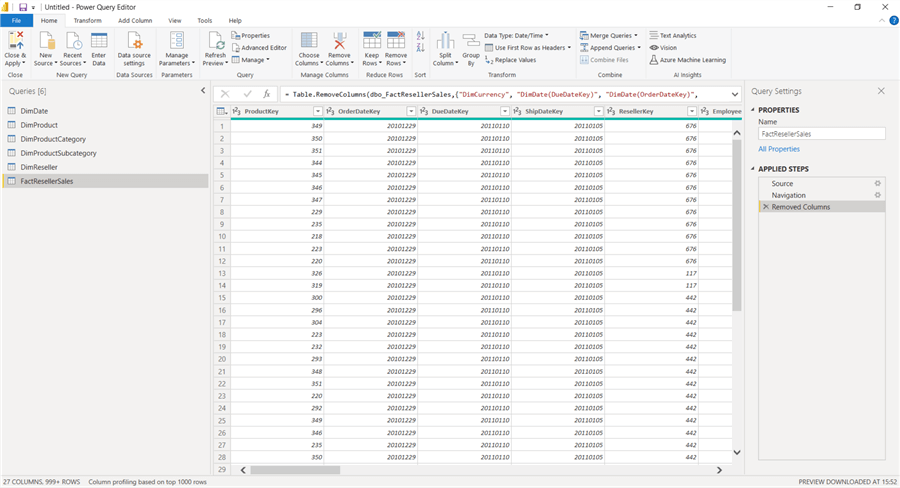Open the ProductKey column filter dropdown
Screen dimensions: 900x488
pyautogui.click(x=317, y=111)
